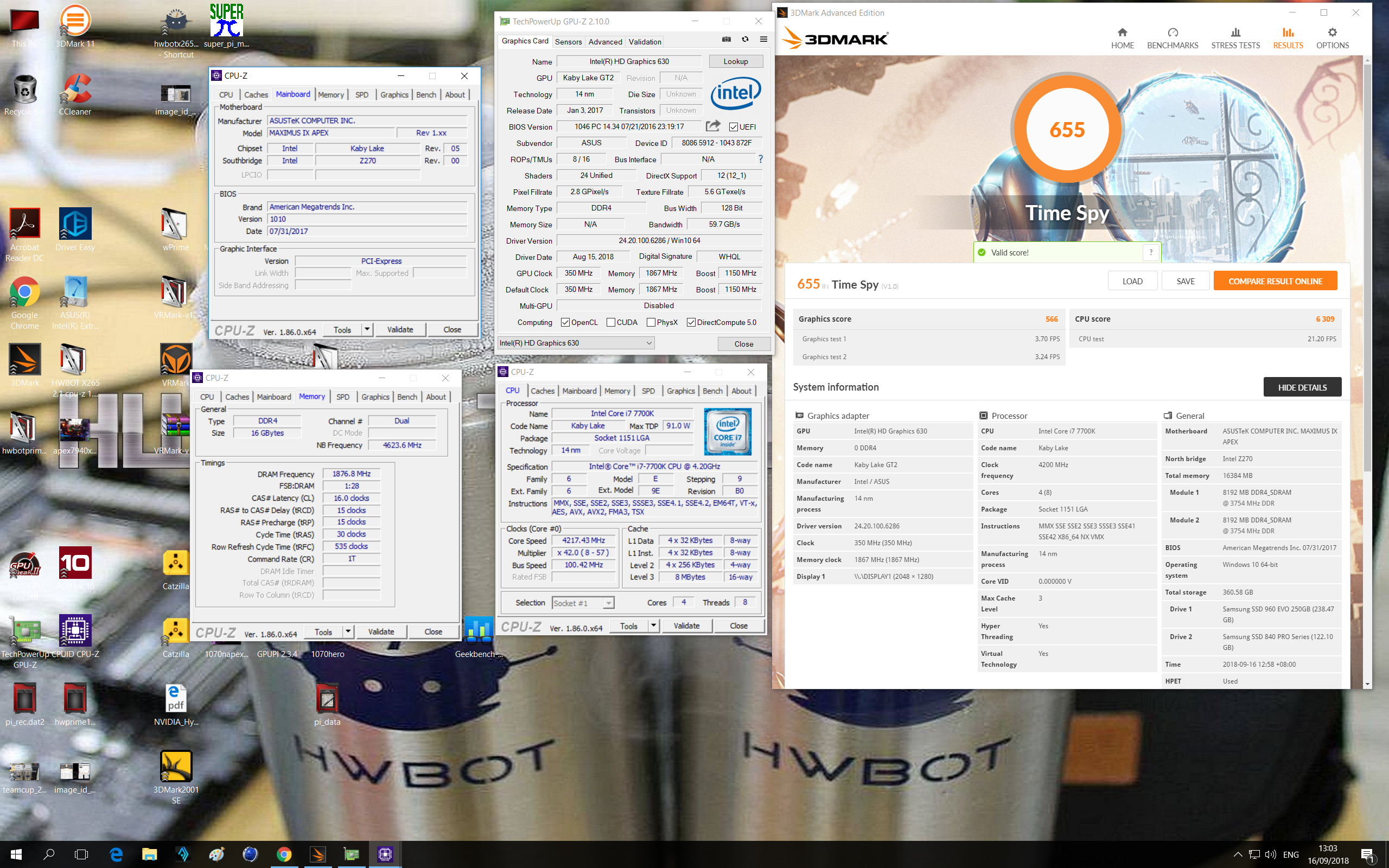Click SAVE button in 3DMark
This screenshot has width=1389, height=868.
pyautogui.click(x=1185, y=282)
